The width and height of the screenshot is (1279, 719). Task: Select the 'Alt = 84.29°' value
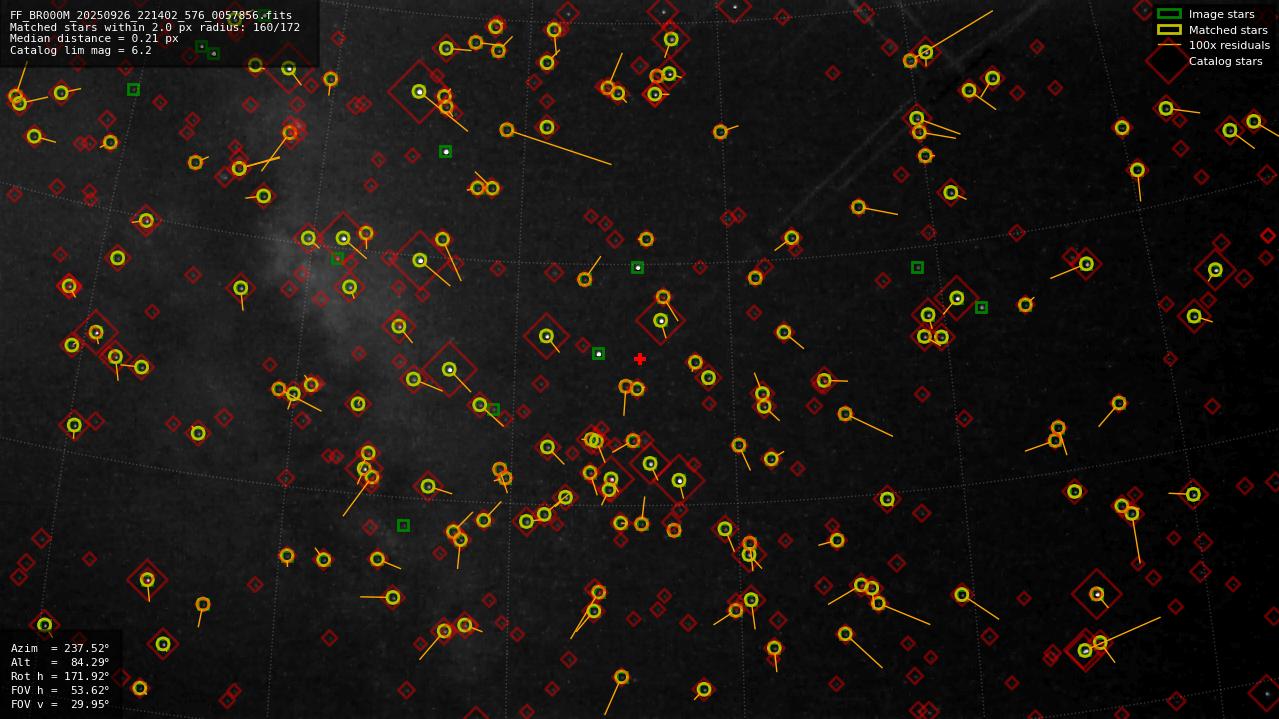(60, 662)
